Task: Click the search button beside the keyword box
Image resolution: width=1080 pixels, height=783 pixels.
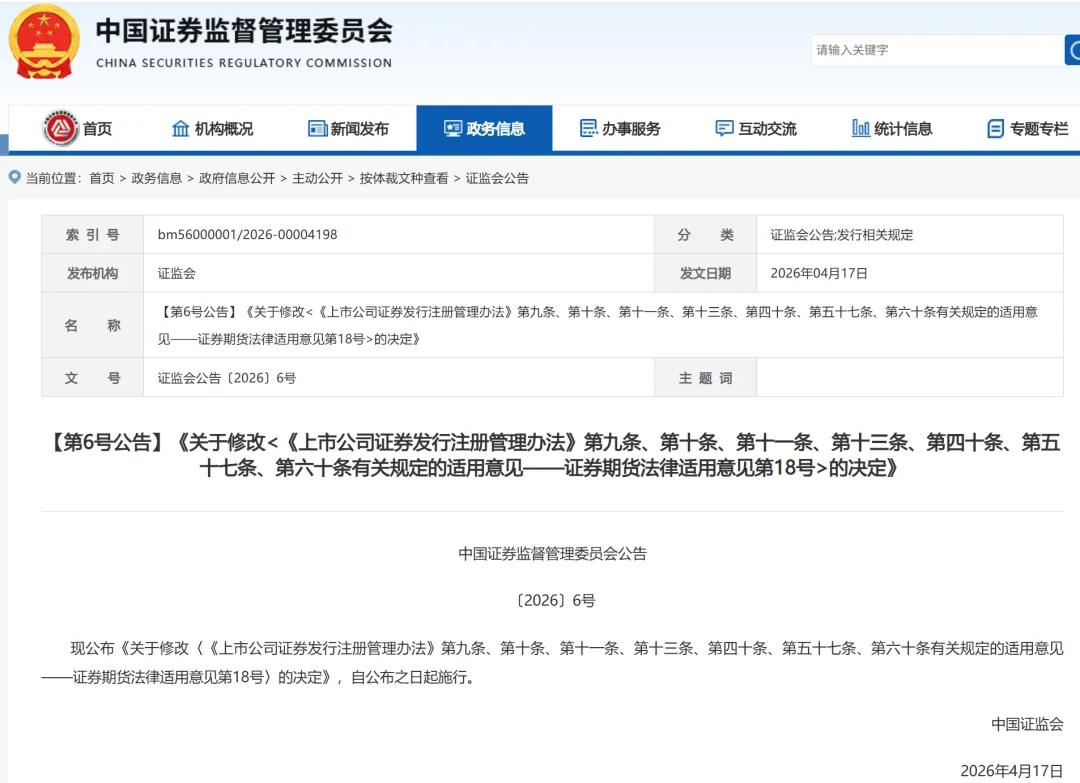Action: click(x=1072, y=50)
